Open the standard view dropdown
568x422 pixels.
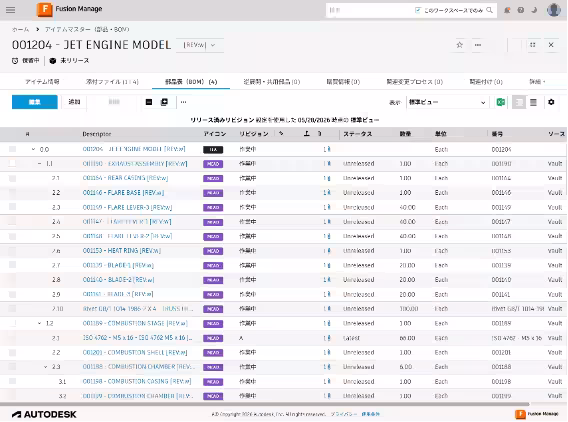point(447,103)
